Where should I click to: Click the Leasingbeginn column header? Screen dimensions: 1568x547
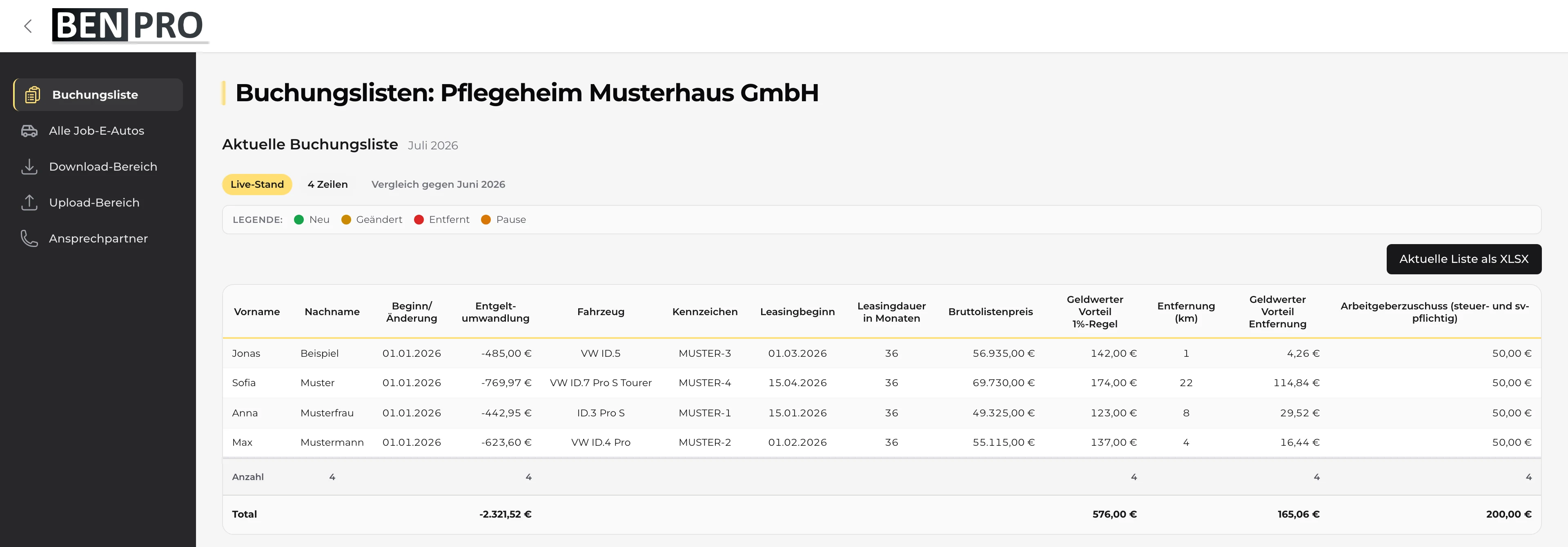pyautogui.click(x=797, y=311)
